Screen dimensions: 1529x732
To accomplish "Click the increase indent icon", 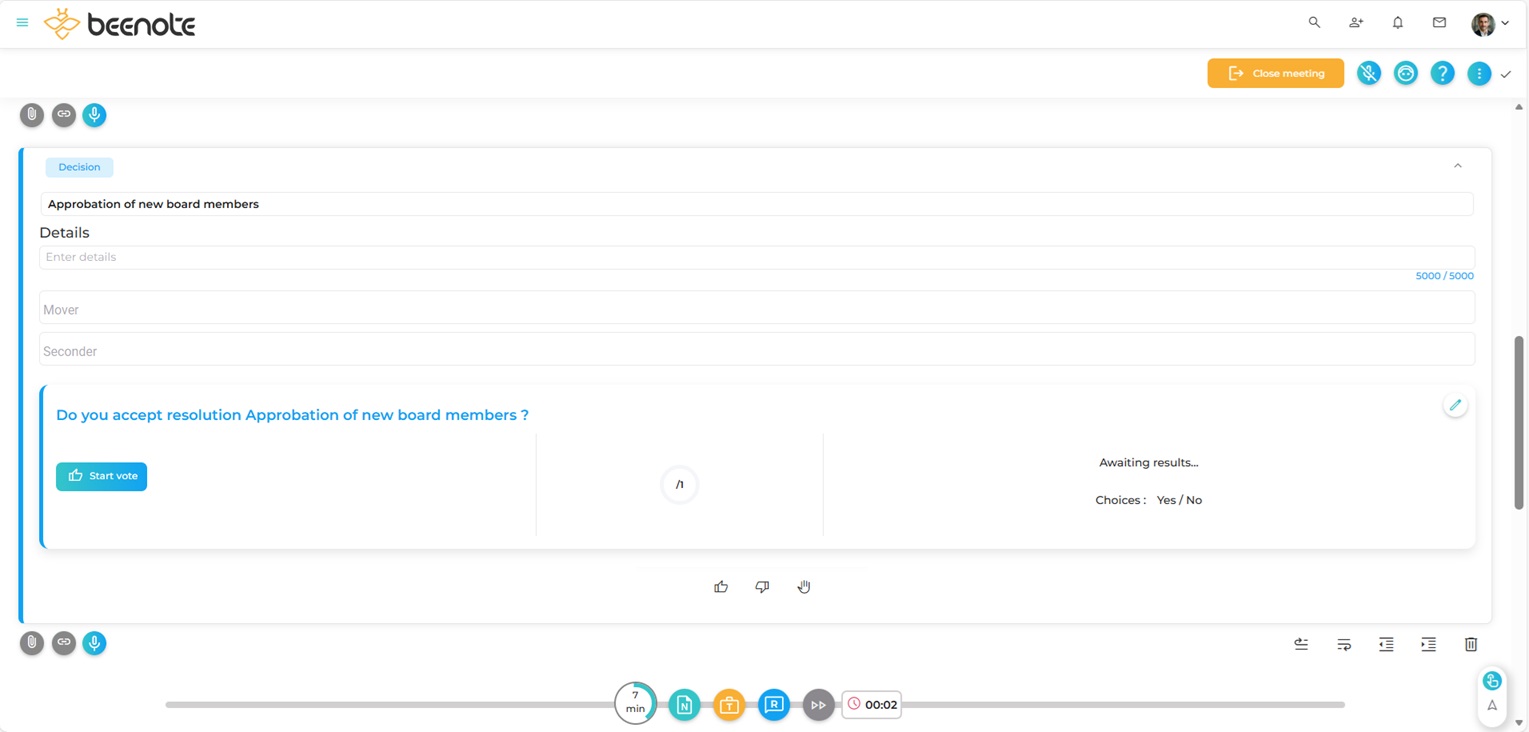I will point(1428,645).
